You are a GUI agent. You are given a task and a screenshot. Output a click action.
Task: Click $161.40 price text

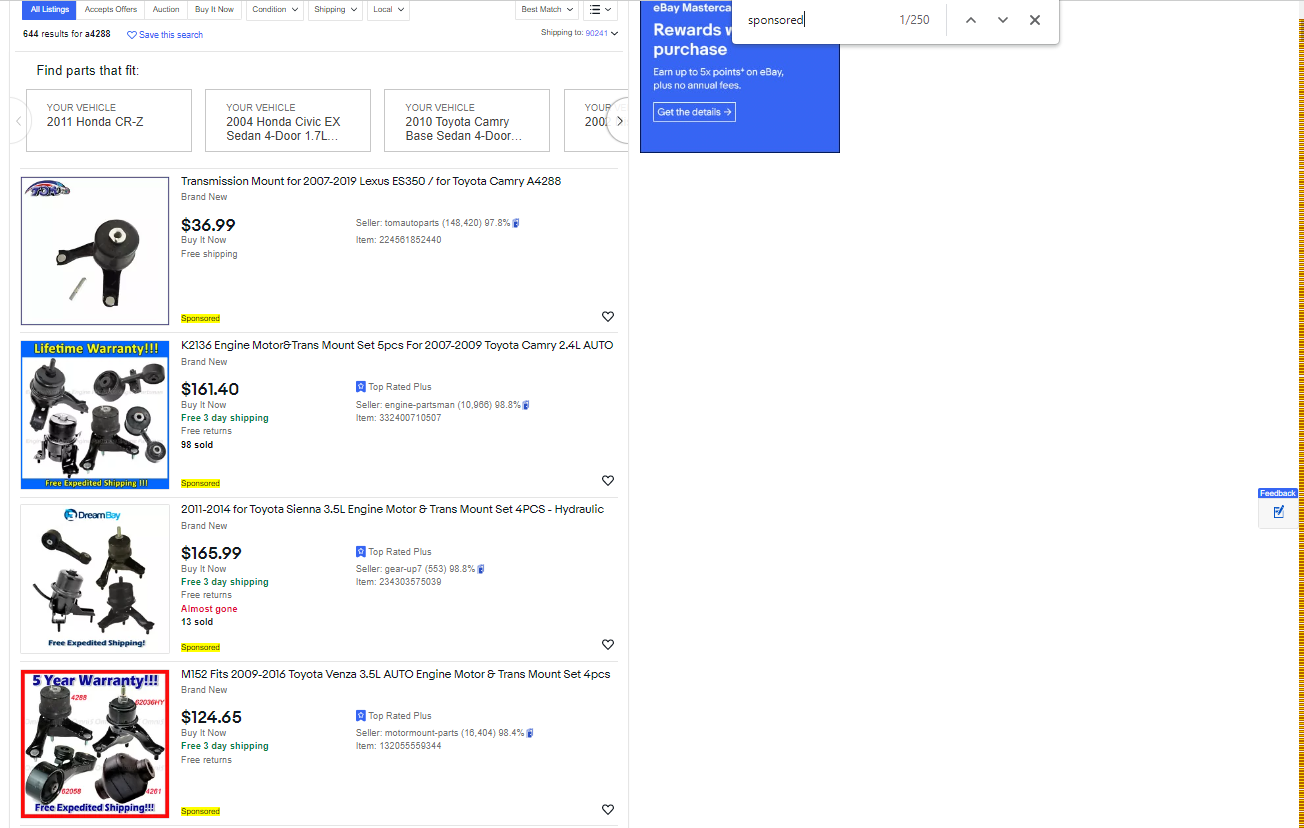[x=210, y=389]
